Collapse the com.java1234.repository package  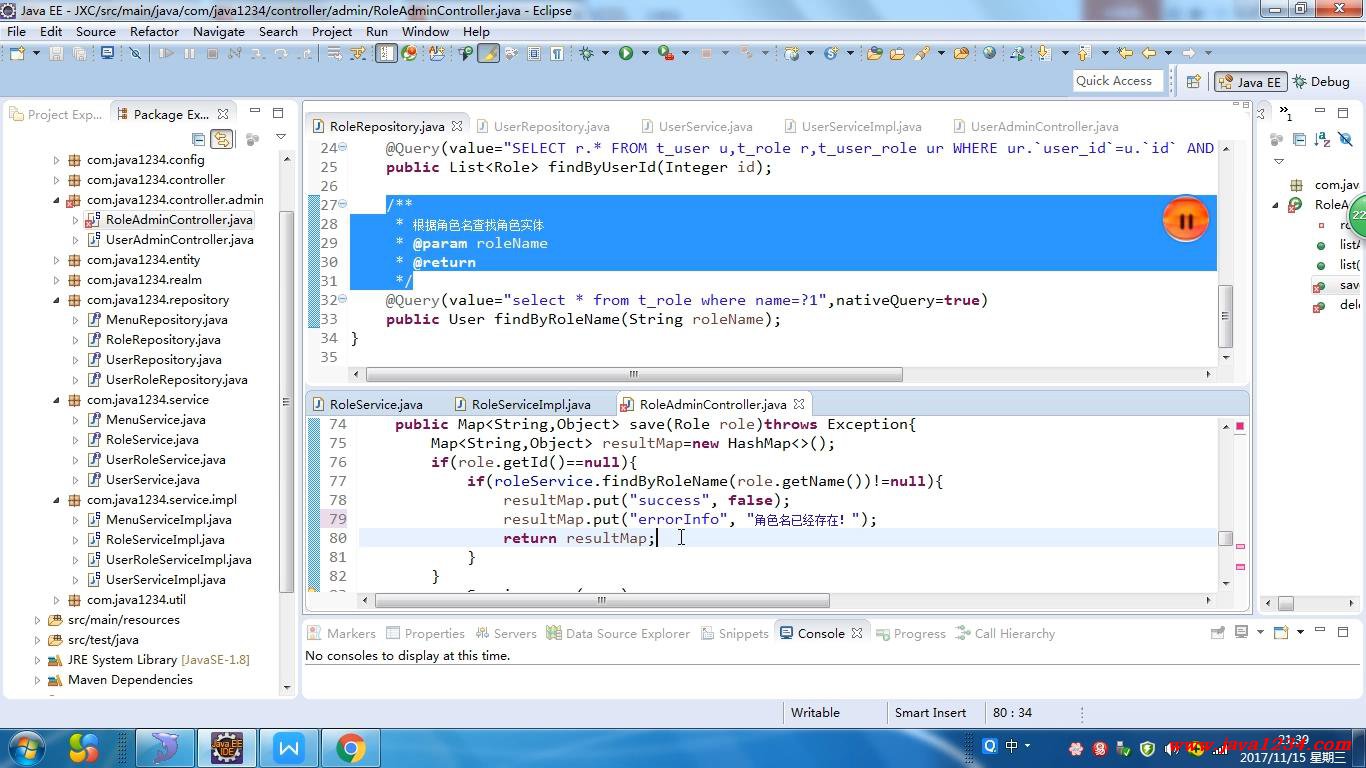point(56,300)
